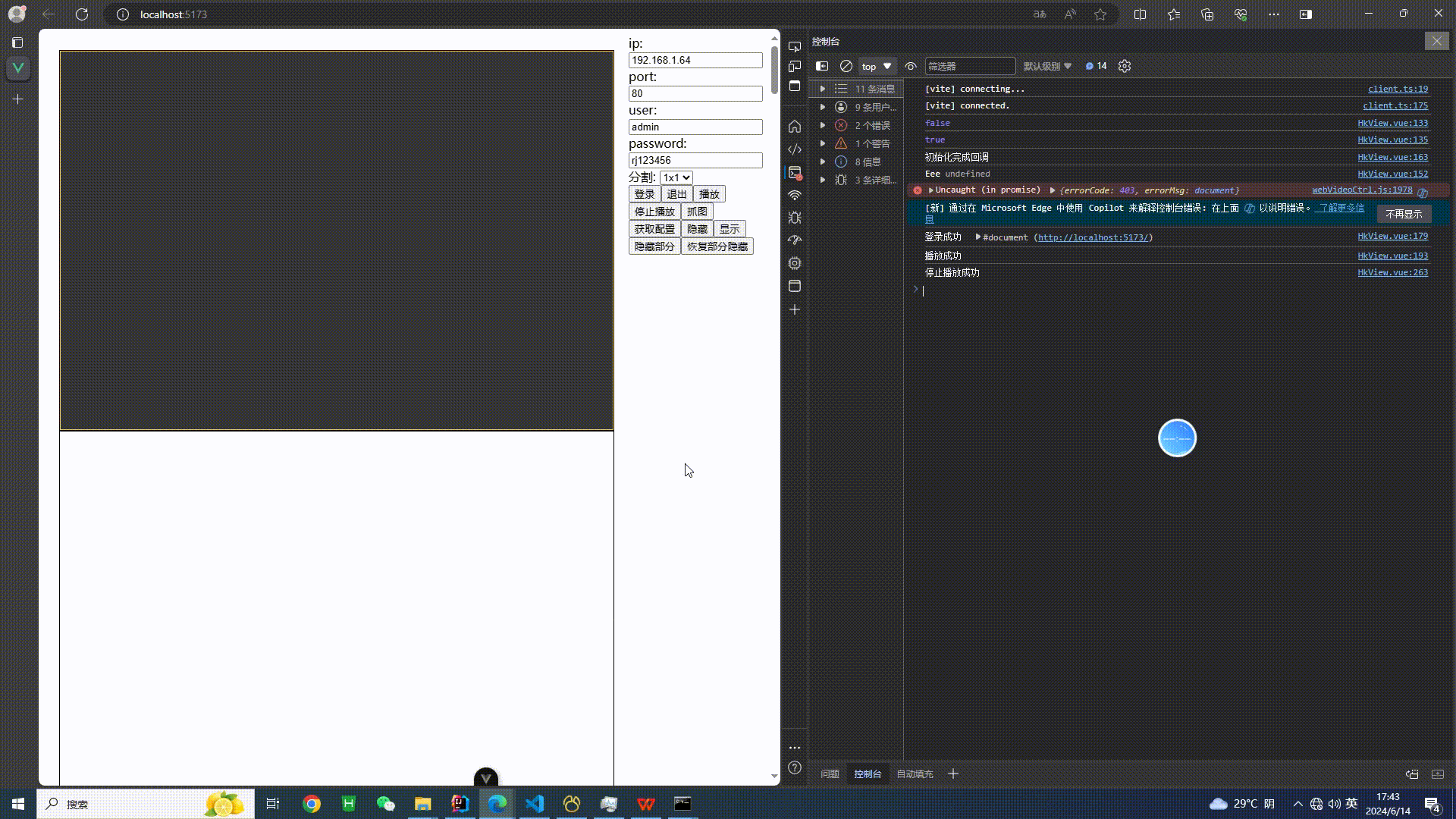The width and height of the screenshot is (1456, 819).
Task: Click the 登录 login button
Action: coord(644,193)
